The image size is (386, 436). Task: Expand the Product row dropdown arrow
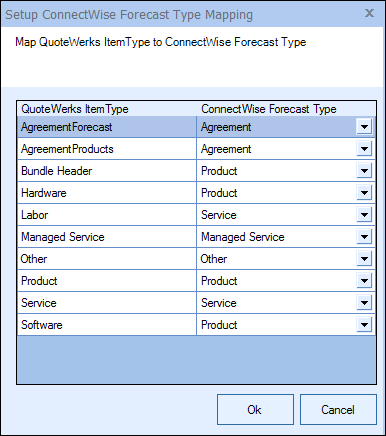(x=364, y=281)
